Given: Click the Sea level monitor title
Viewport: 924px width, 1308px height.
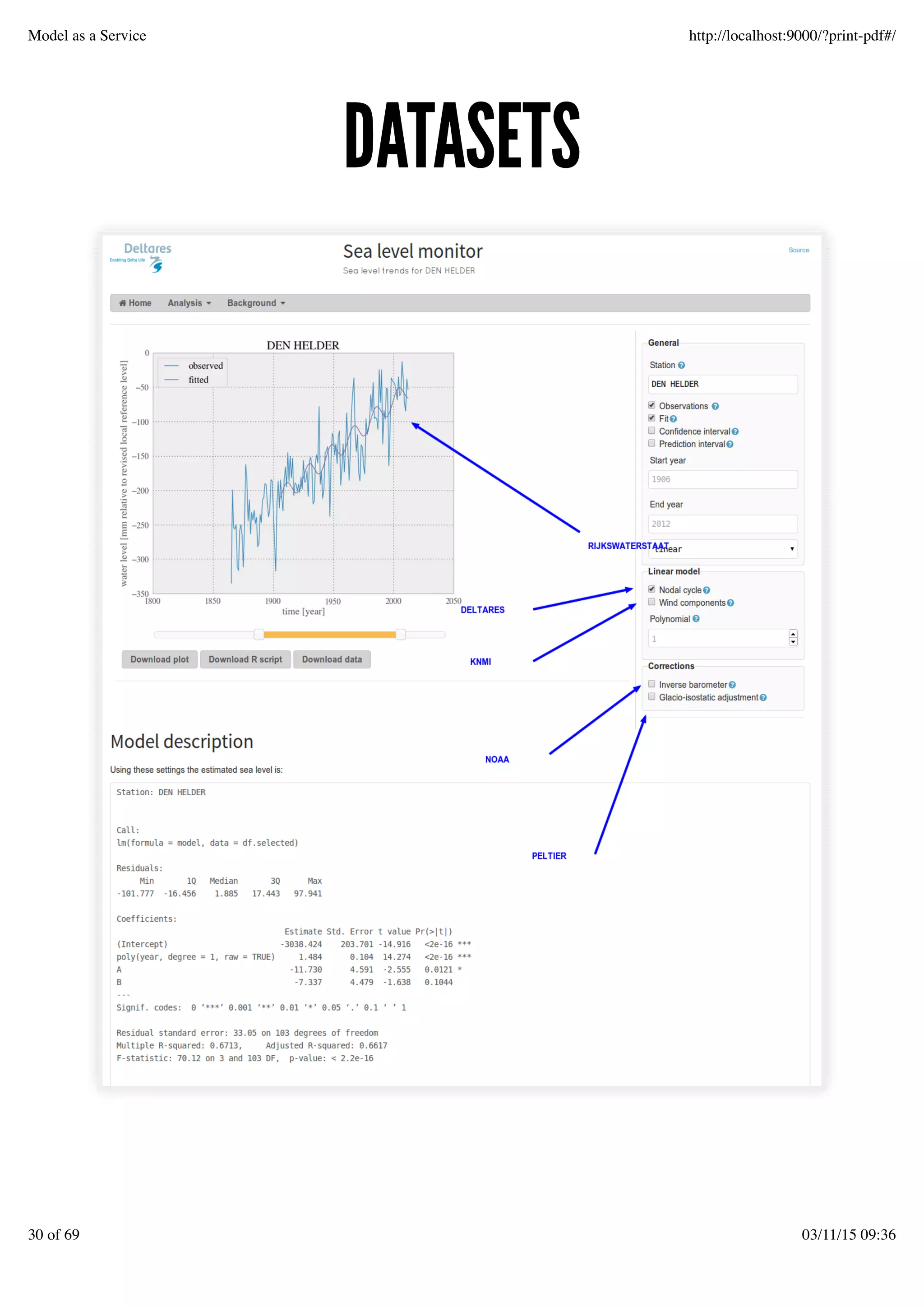Looking at the screenshot, I should [413, 251].
